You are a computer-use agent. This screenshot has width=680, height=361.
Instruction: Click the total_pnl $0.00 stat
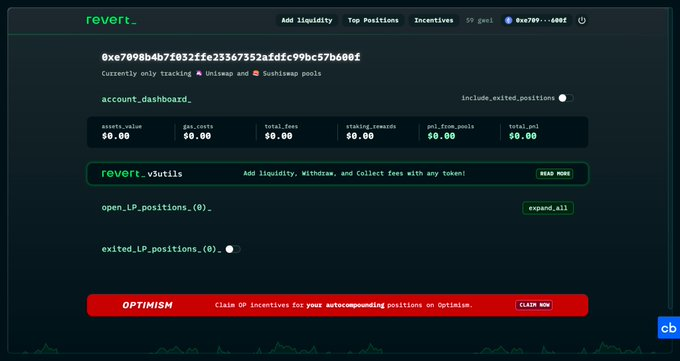pyautogui.click(x=523, y=132)
